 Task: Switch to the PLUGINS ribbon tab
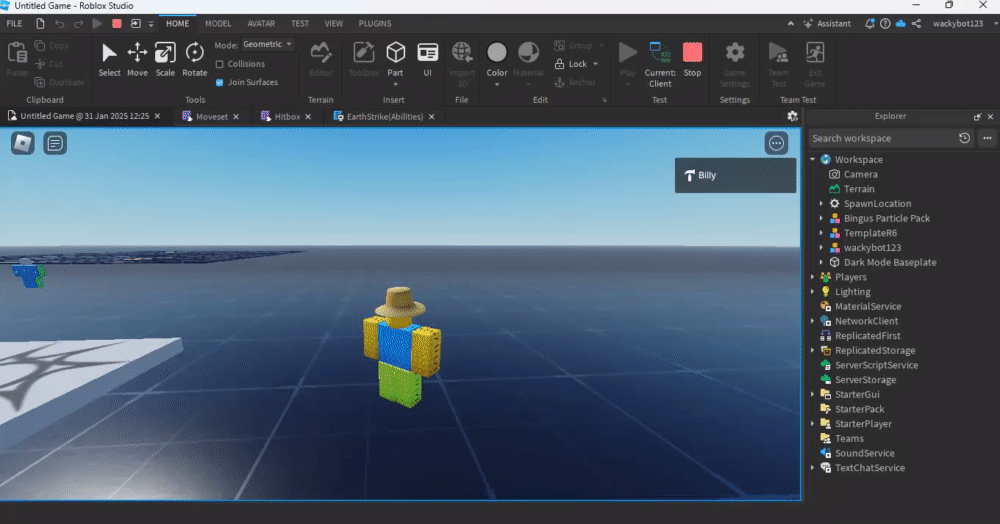(x=375, y=24)
